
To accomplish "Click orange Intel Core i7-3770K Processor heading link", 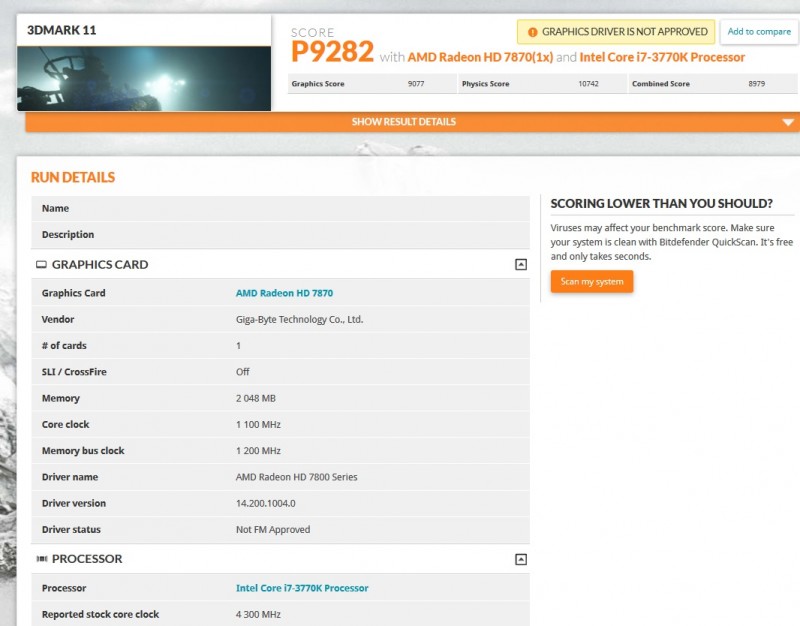I will (x=662, y=57).
